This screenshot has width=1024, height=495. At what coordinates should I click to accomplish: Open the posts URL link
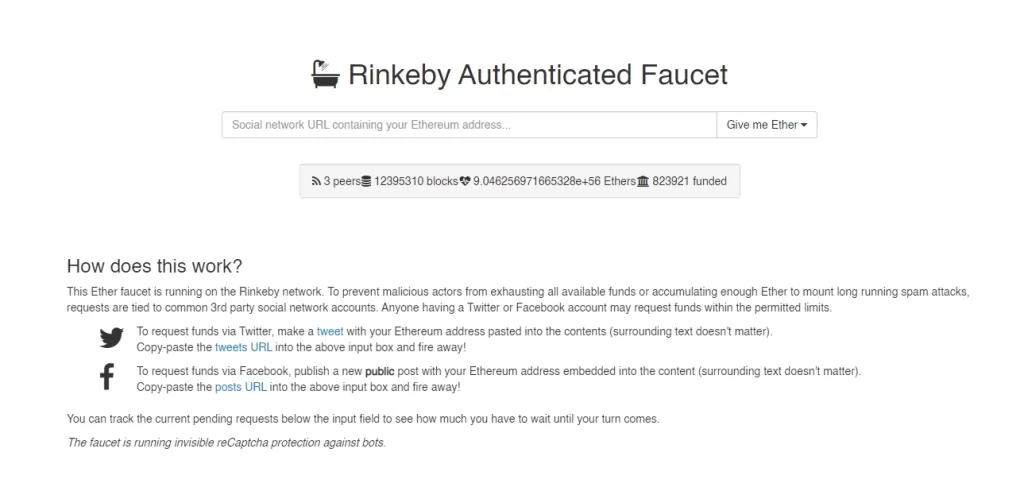tap(240, 387)
